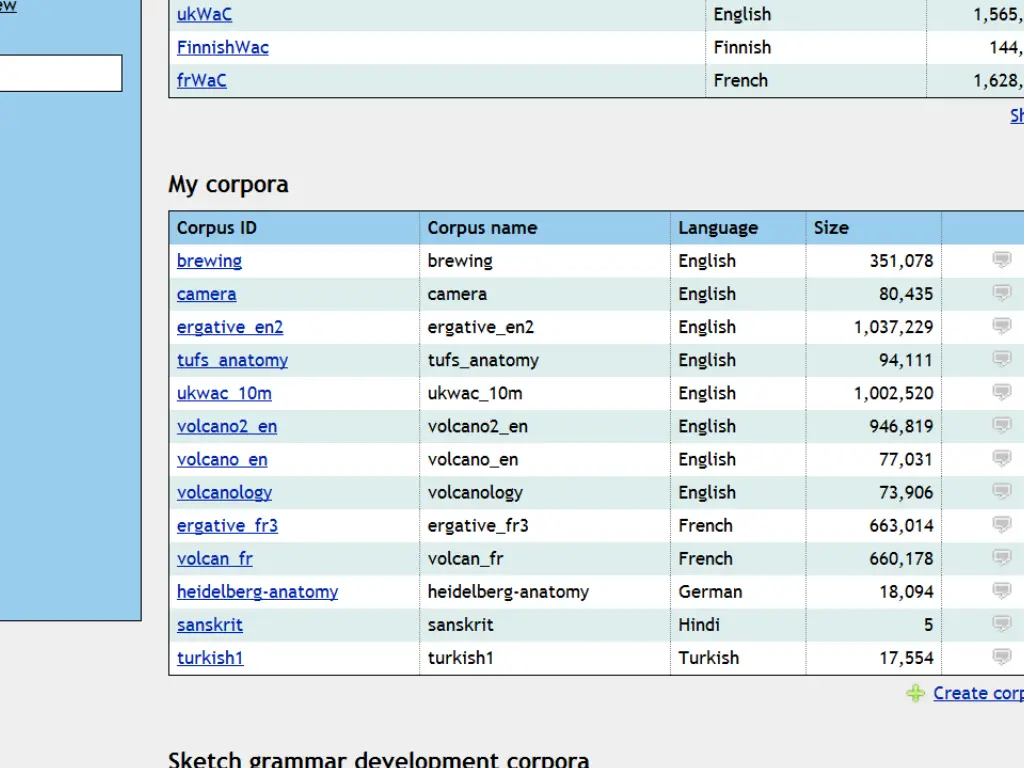Image resolution: width=1024 pixels, height=768 pixels.
Task: Click the comment icon in the brewing row
Action: coord(1001,260)
